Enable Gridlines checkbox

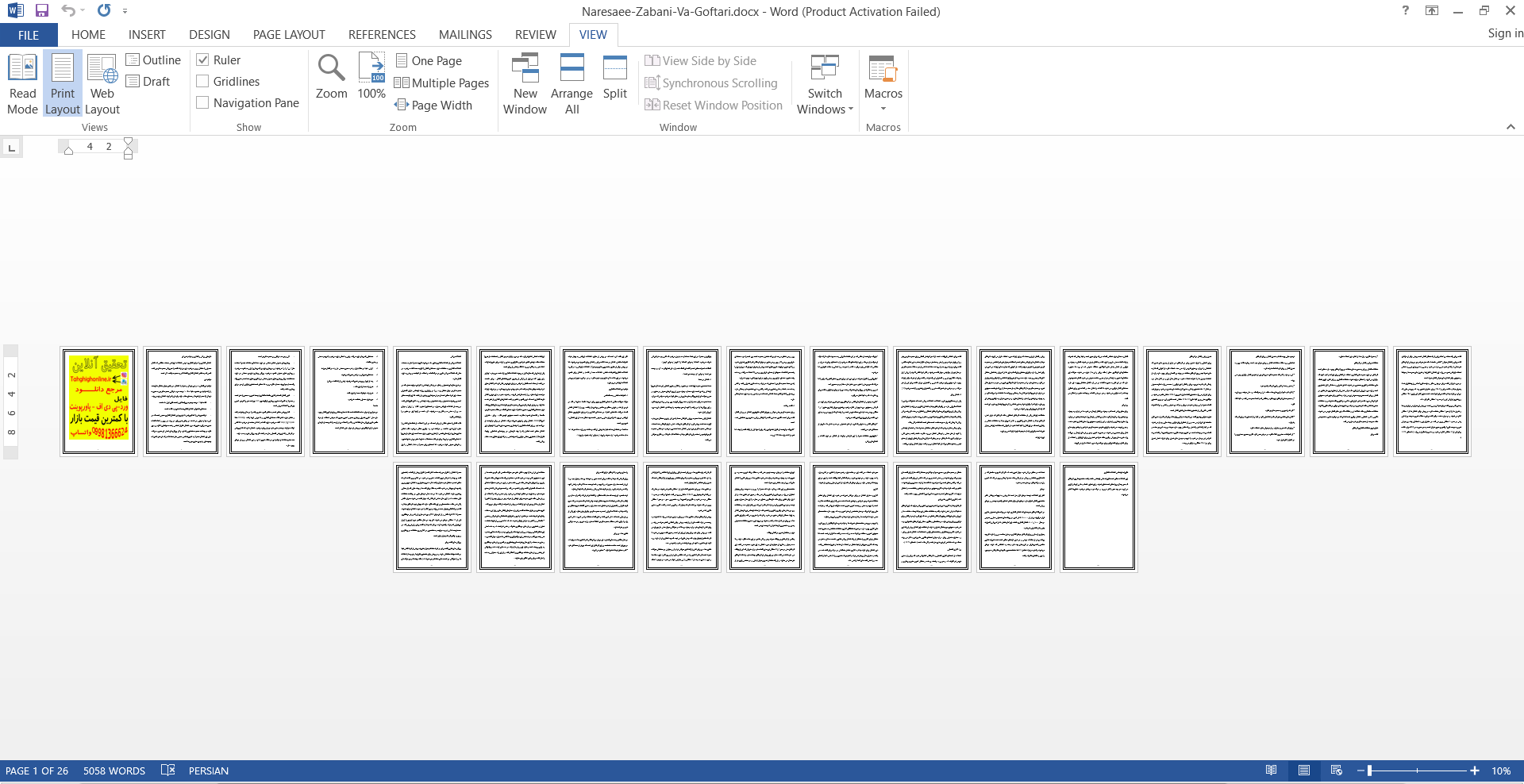[202, 82]
